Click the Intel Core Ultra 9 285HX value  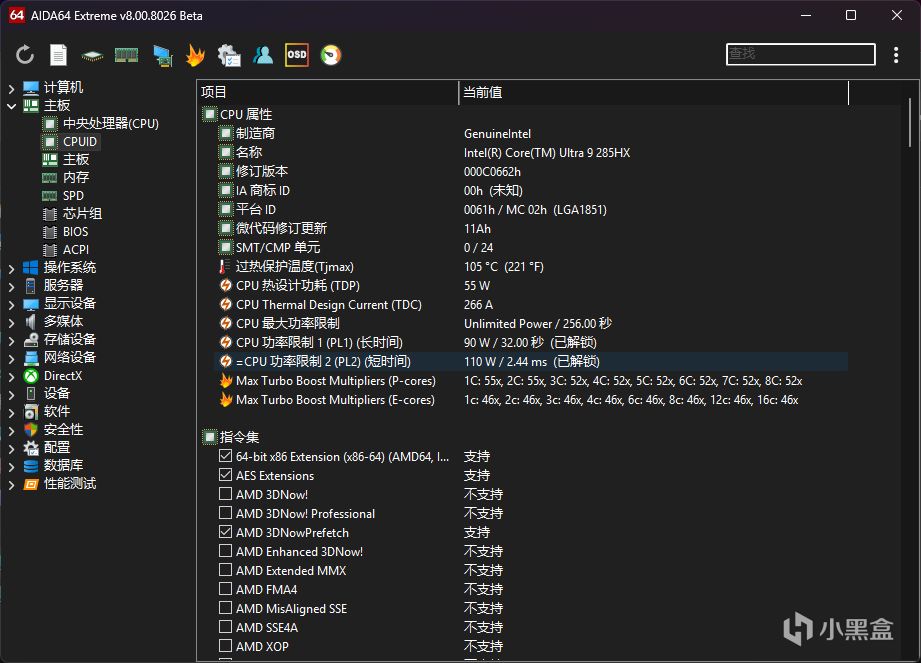(547, 153)
